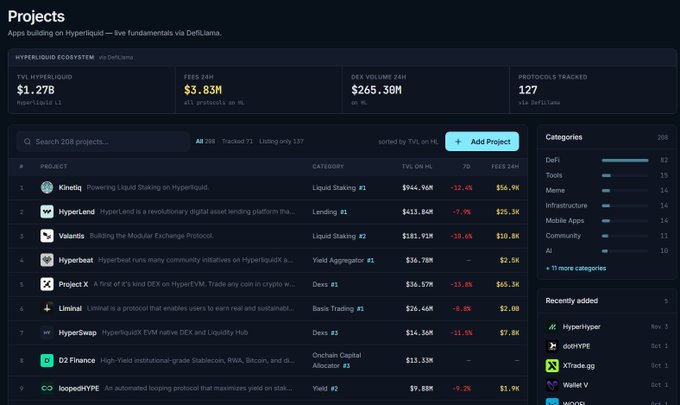The height and width of the screenshot is (405, 680).
Task: Click the D2 Finance green logo
Action: tap(47, 360)
